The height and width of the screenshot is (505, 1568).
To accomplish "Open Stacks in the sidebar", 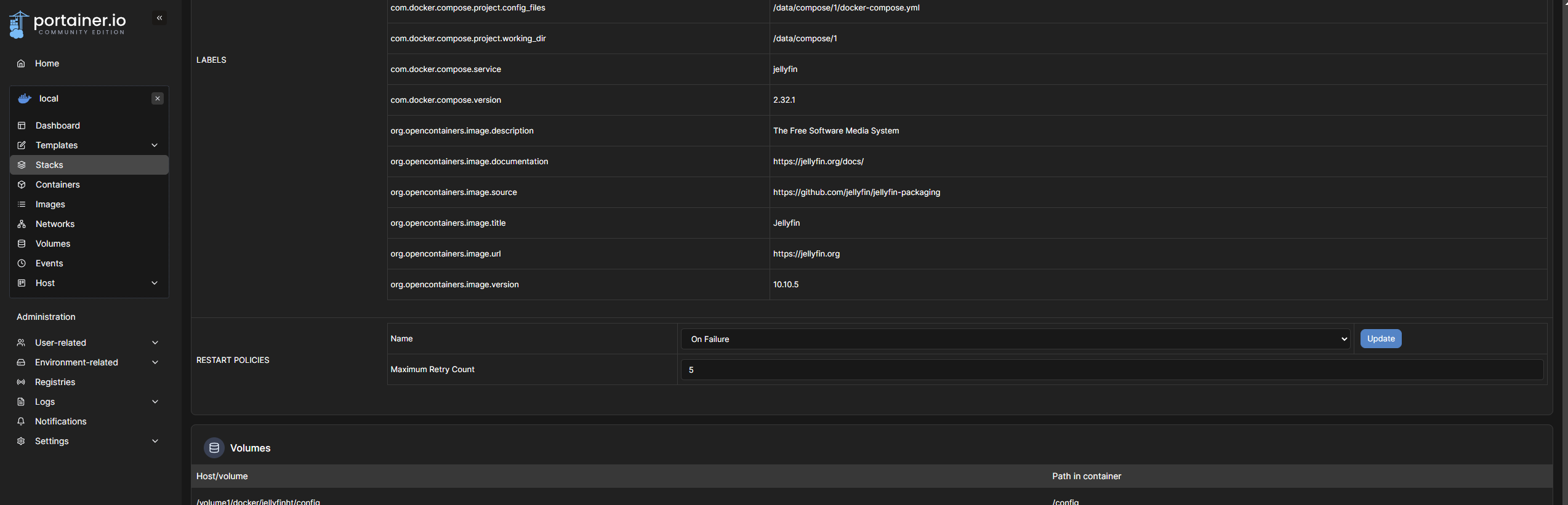I will pyautogui.click(x=49, y=165).
